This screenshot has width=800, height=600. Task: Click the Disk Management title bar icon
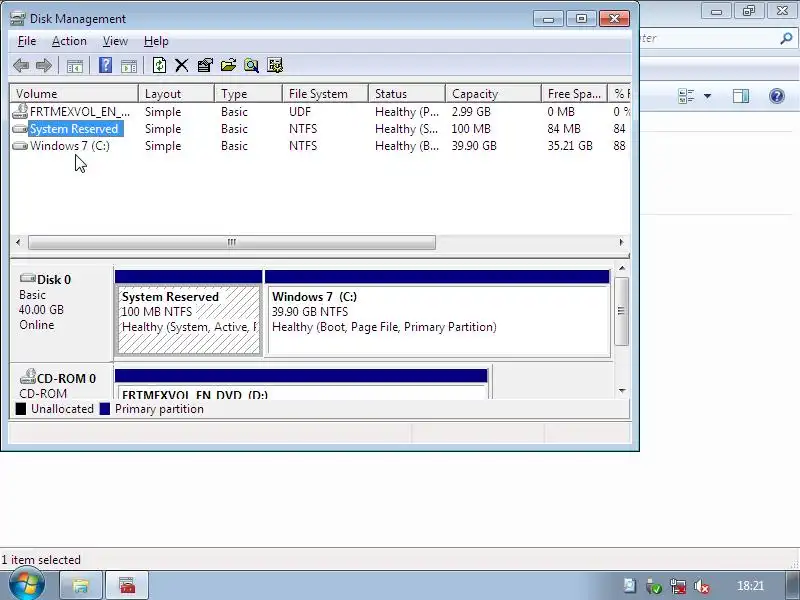pos(18,19)
